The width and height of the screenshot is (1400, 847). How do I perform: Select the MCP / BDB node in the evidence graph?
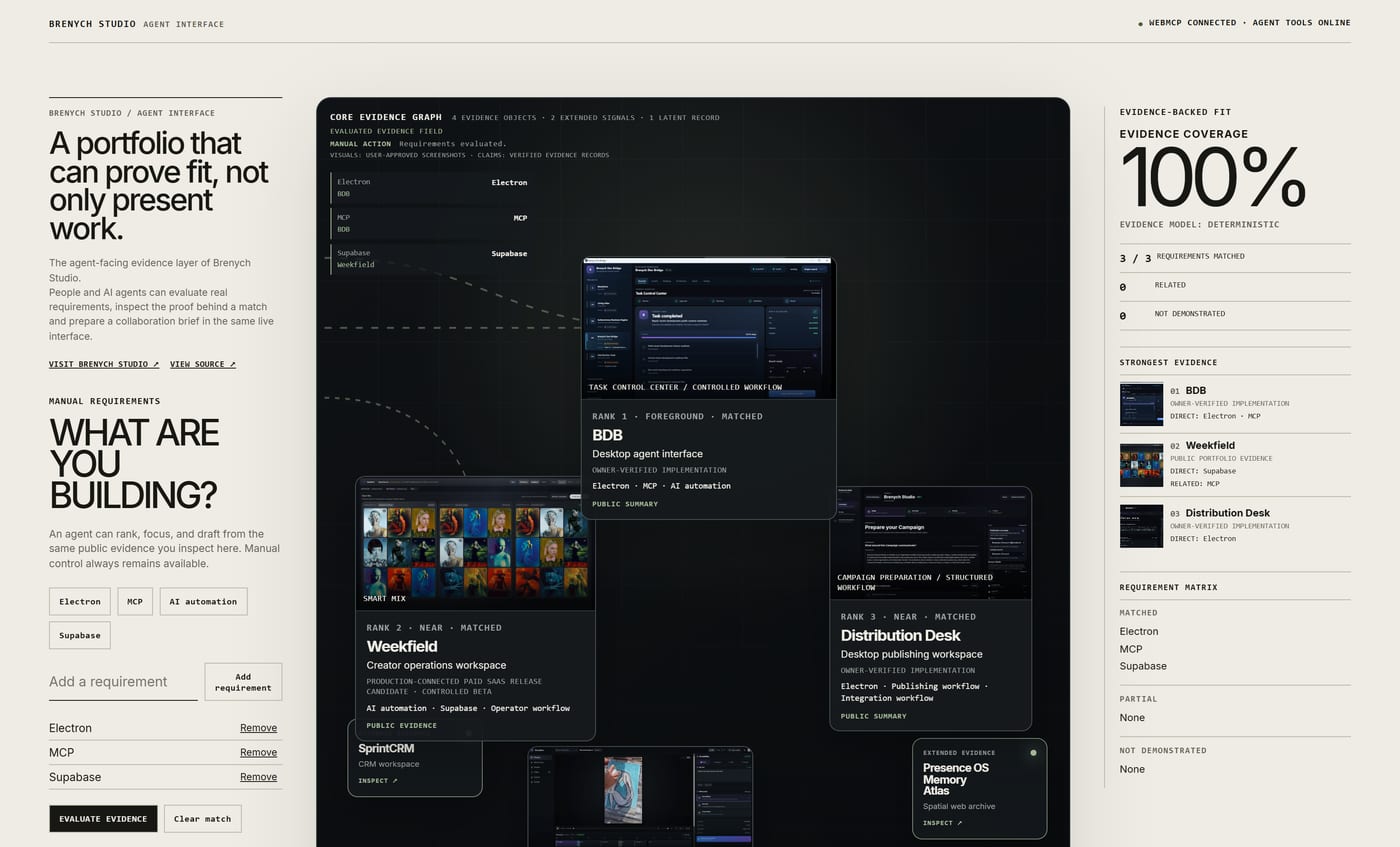431,224
